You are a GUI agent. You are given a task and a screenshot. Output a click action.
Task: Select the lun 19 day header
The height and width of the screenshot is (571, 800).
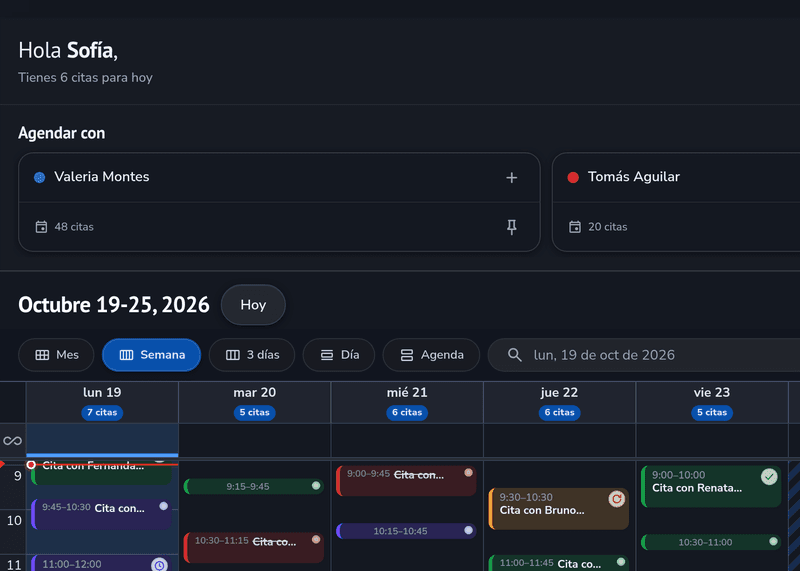click(x=102, y=402)
